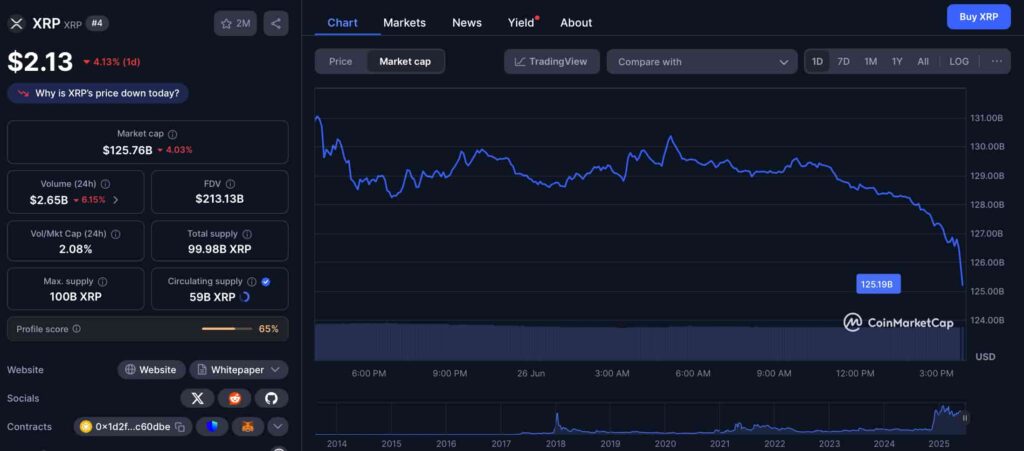This screenshot has height=451, width=1024.
Task: Click the 99.98B XRP total supply value
Action: point(219,249)
